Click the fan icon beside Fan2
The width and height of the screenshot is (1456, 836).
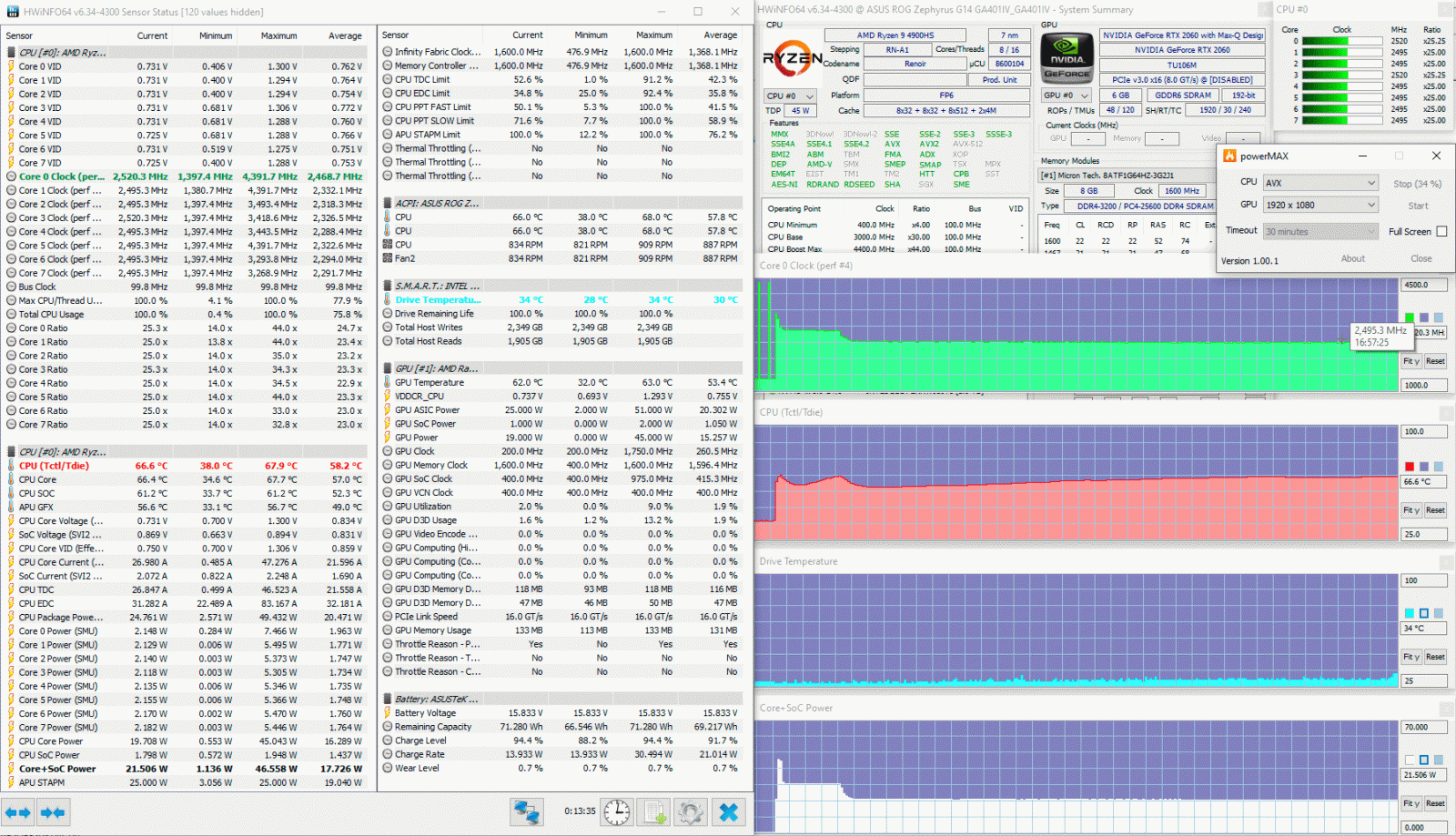(x=388, y=258)
